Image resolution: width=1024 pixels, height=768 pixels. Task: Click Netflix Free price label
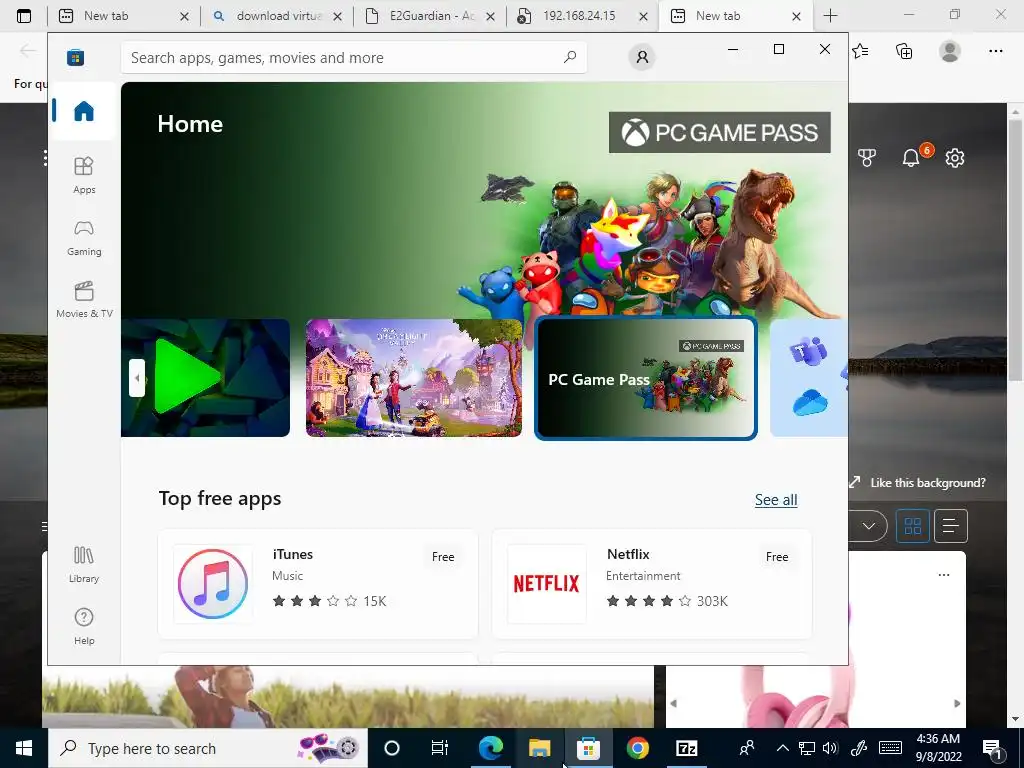click(776, 557)
